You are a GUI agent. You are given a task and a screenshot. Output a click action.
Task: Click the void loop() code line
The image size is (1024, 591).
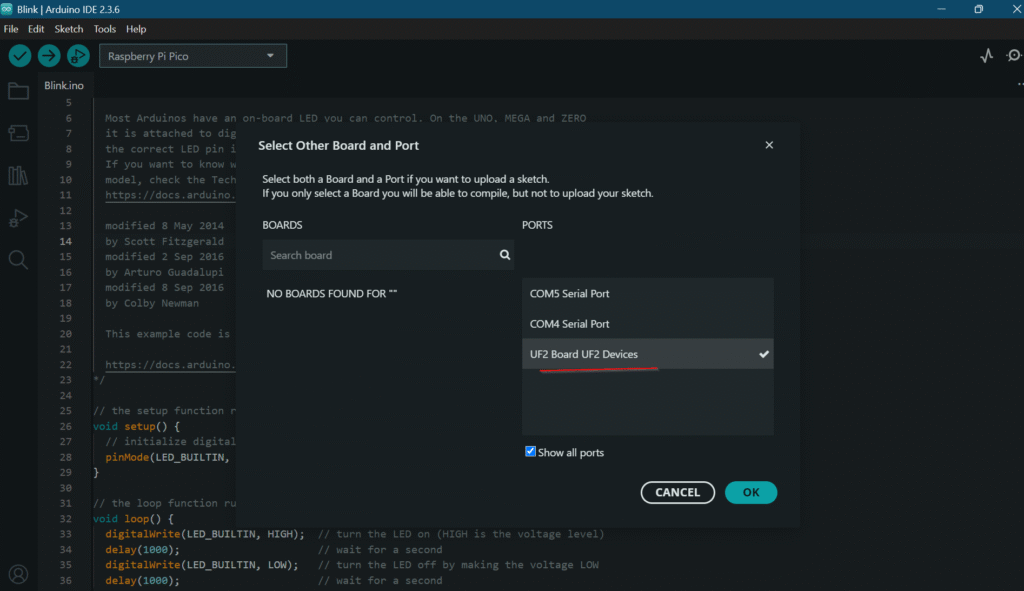(133, 519)
